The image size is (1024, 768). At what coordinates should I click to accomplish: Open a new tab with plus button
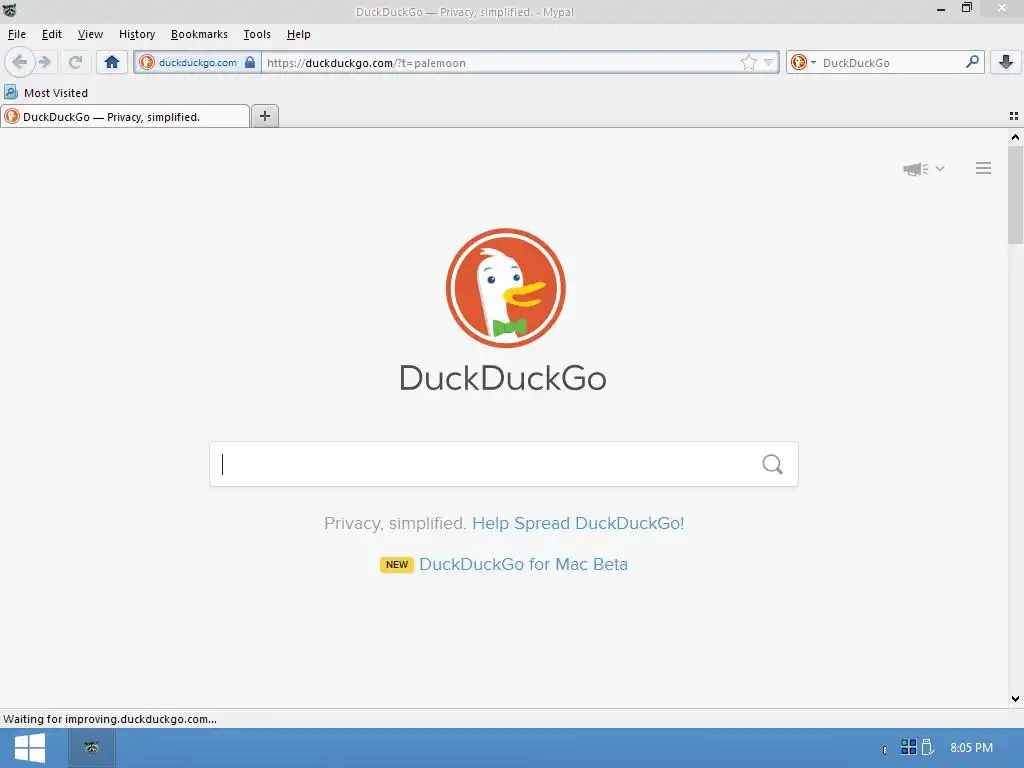pos(264,116)
